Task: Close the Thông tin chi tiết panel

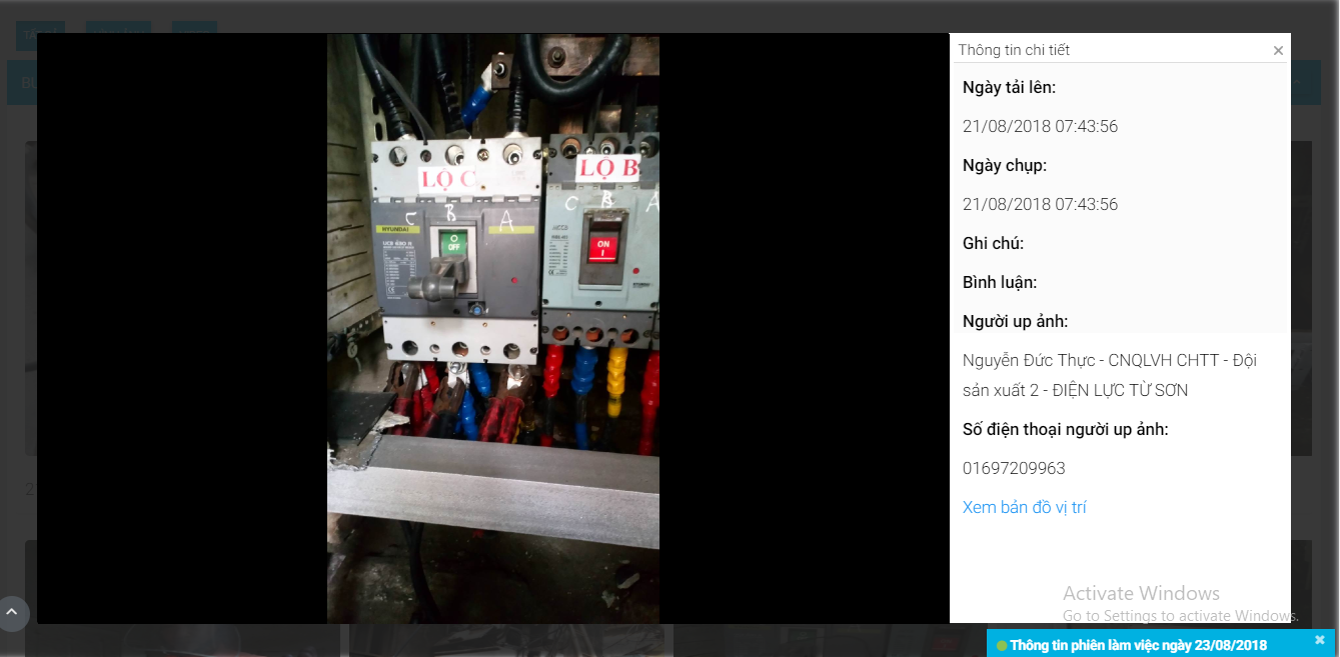Action: [x=1278, y=51]
